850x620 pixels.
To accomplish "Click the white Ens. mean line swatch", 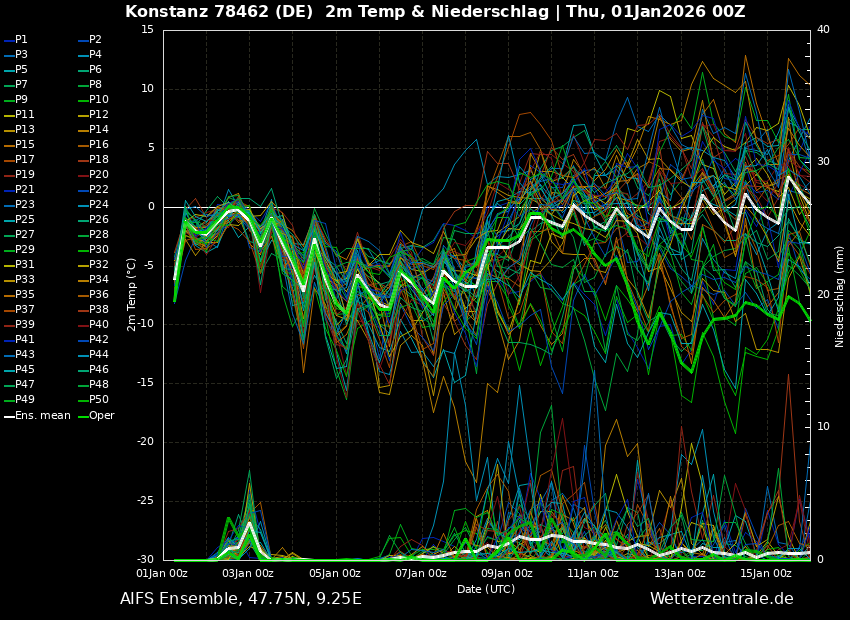I will [x=9, y=416].
